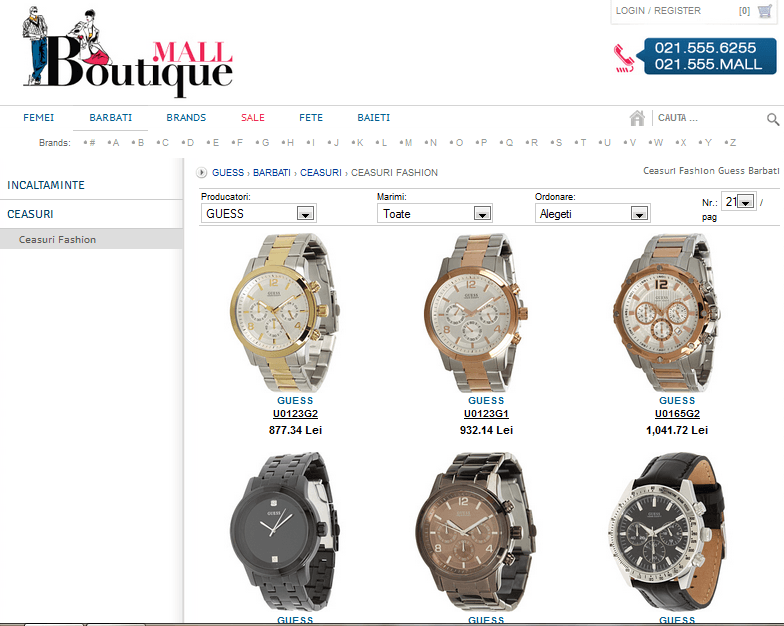Select Ceasuri Fashion sidebar subcategory
This screenshot has height=626, width=784.
pos(58,240)
